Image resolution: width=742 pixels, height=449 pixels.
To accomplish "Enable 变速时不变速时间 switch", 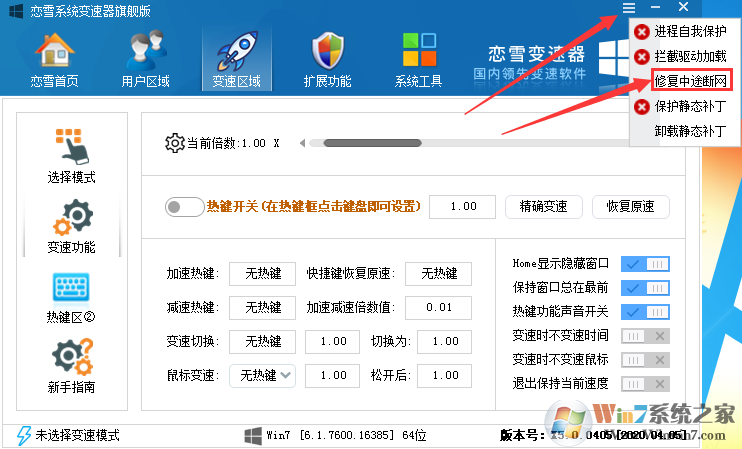I will click(x=645, y=336).
